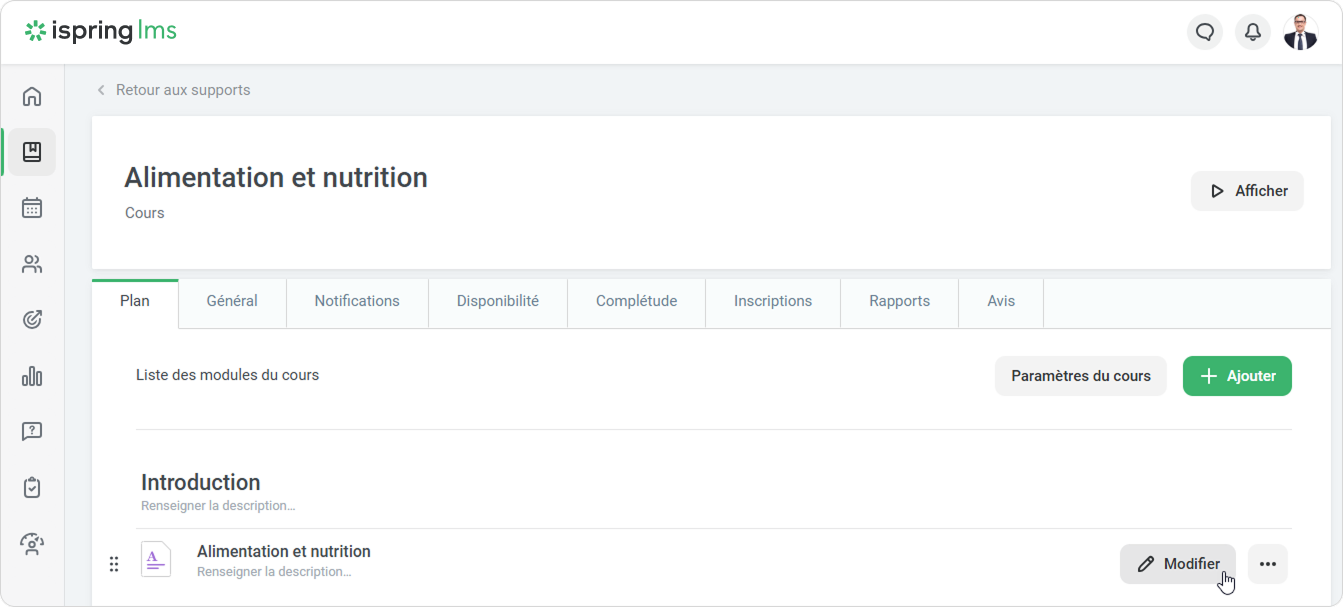The height and width of the screenshot is (607, 1343).
Task: Click the notifications bell icon
Action: point(1252,32)
